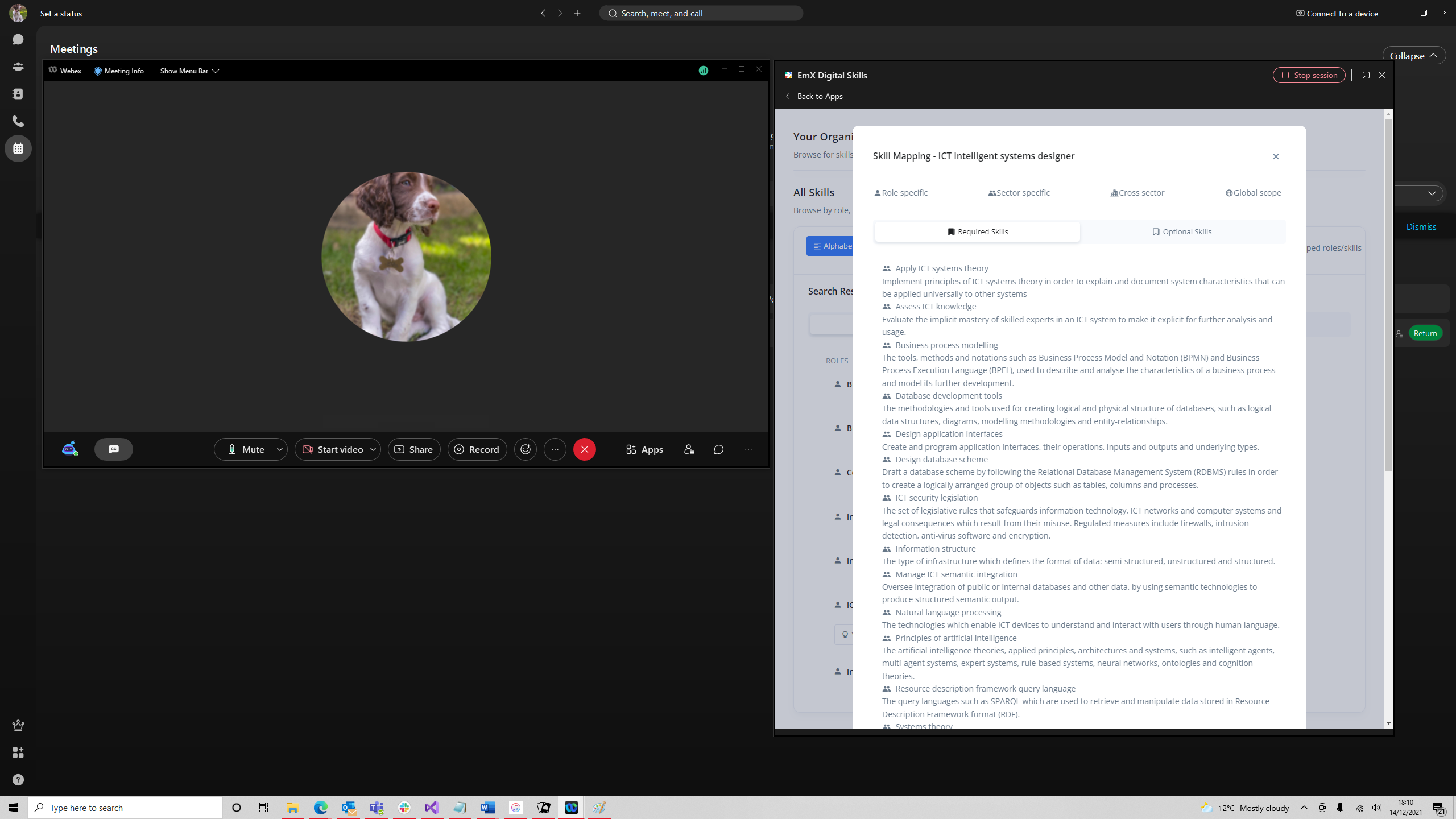Start video in the meeting

tap(333, 449)
